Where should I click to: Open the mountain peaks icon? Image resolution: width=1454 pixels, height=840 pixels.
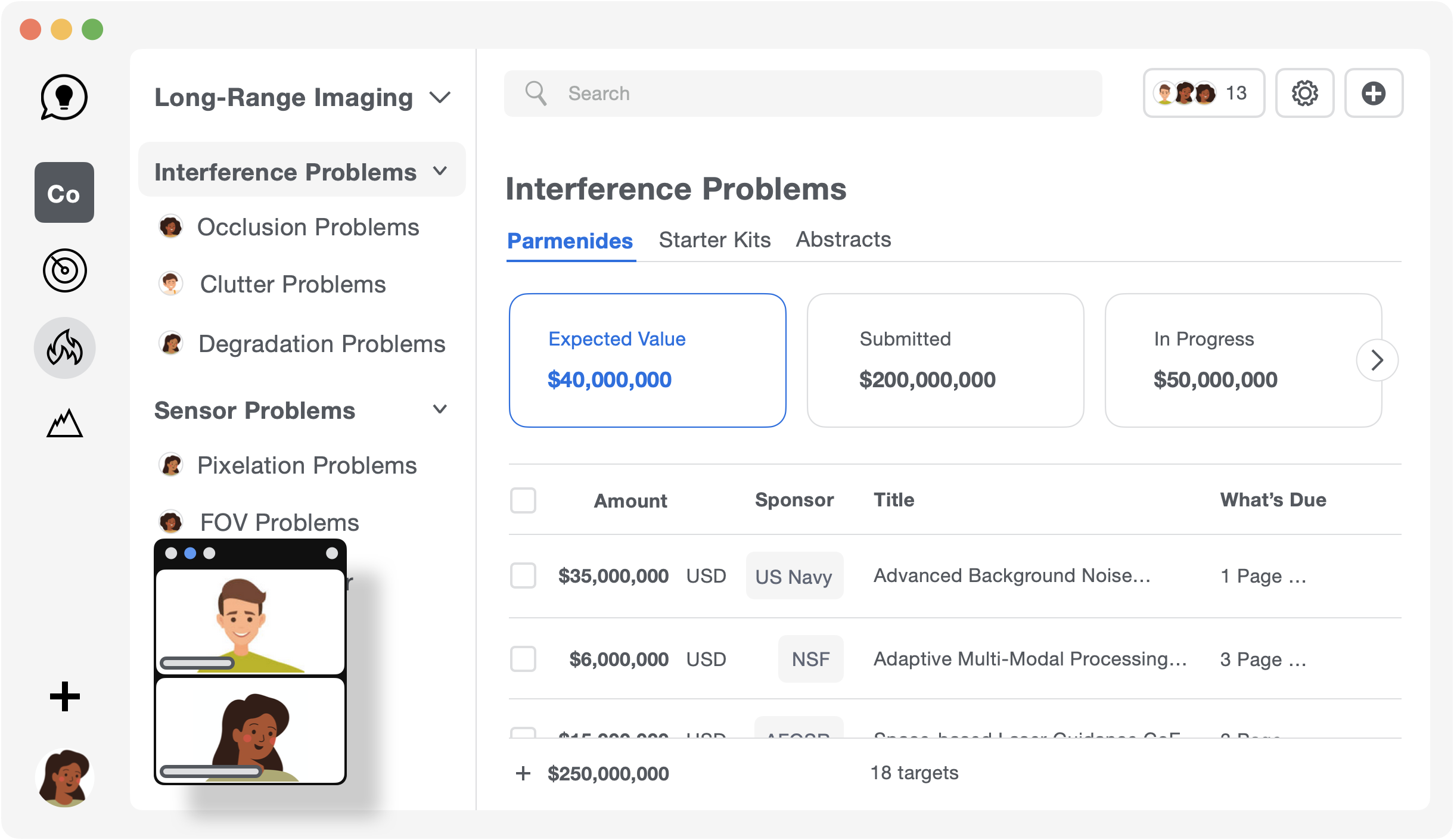pos(64,423)
